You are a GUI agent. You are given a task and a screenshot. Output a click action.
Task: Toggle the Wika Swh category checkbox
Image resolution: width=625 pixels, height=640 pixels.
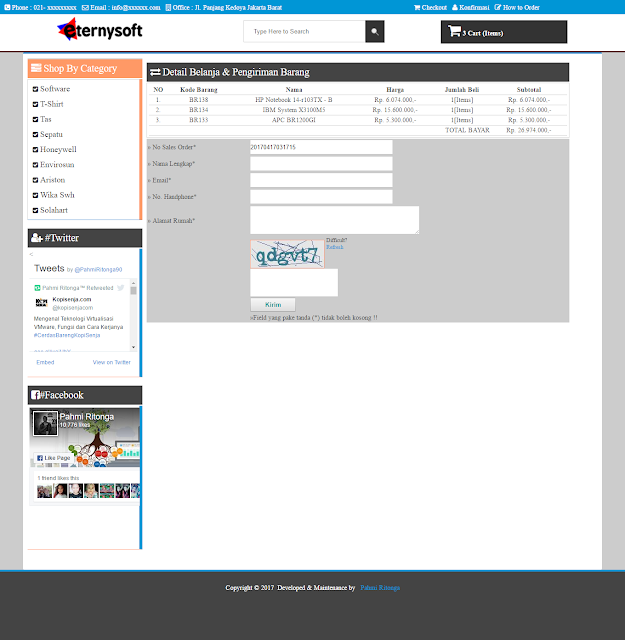(x=35, y=195)
